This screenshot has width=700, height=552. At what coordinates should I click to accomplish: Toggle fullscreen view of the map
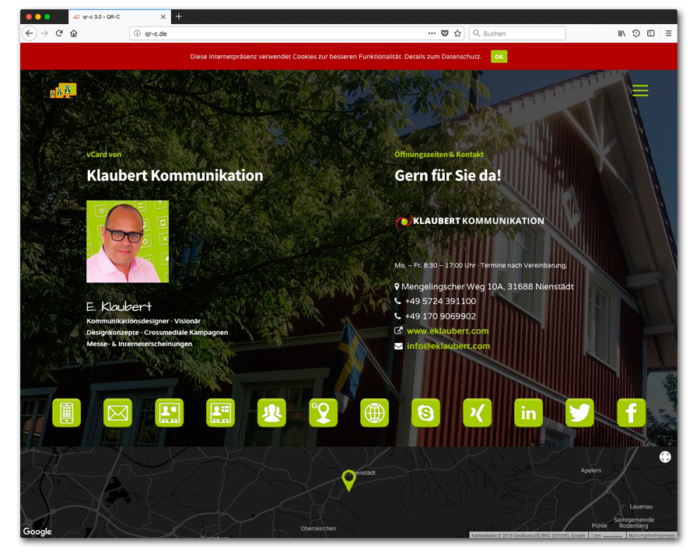click(665, 457)
